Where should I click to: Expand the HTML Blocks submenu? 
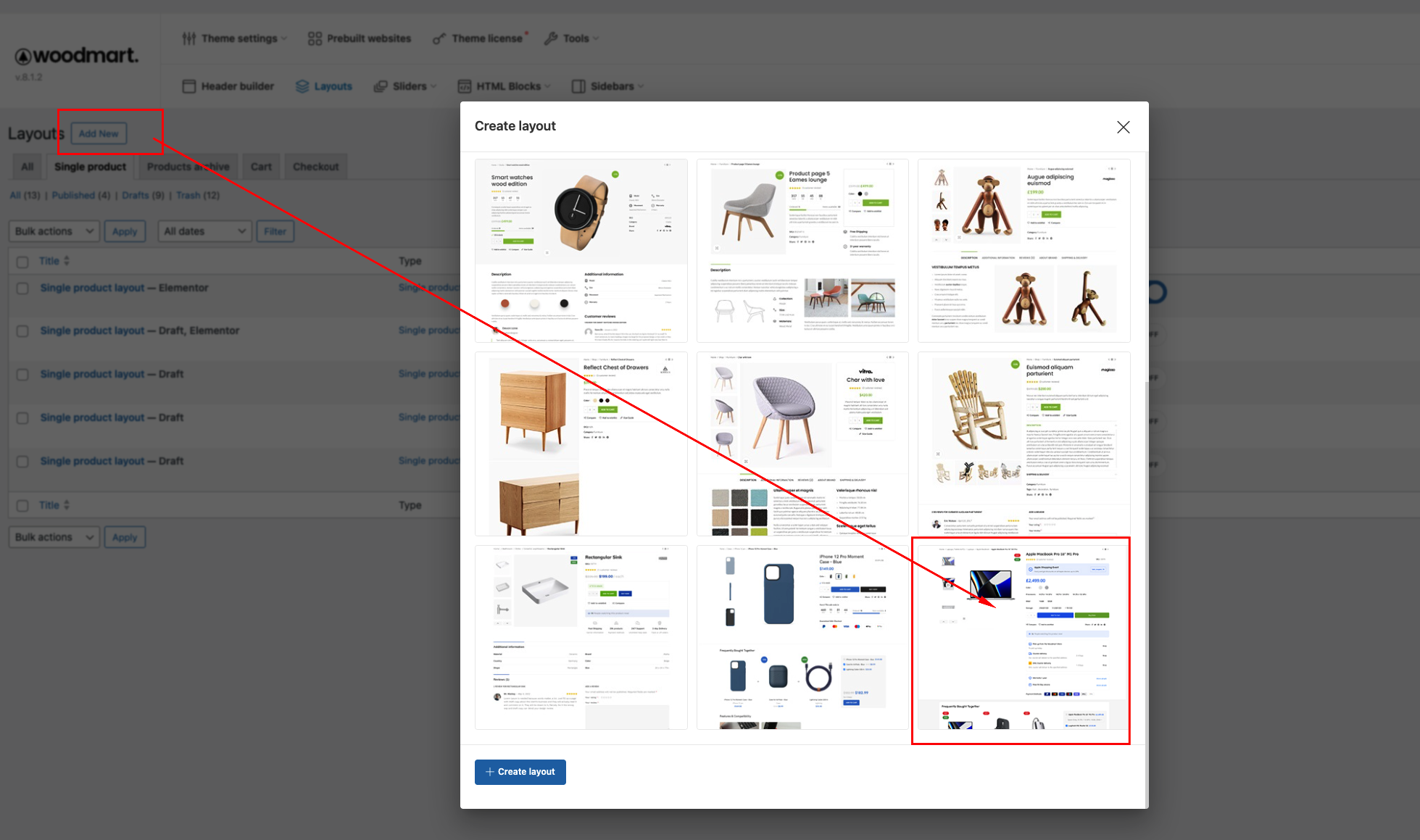pos(547,86)
